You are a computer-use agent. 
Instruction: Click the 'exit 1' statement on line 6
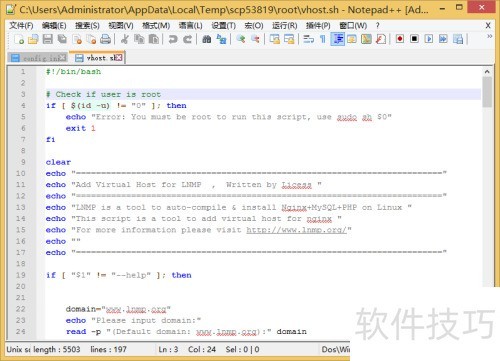click(81, 128)
